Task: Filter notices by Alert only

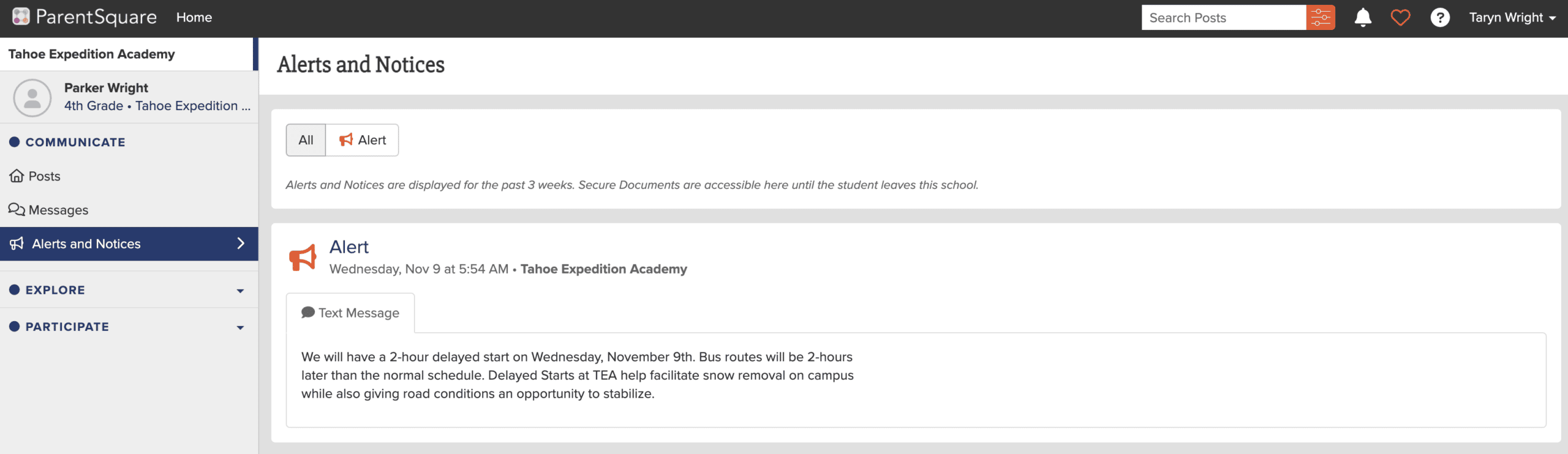Action: [362, 140]
